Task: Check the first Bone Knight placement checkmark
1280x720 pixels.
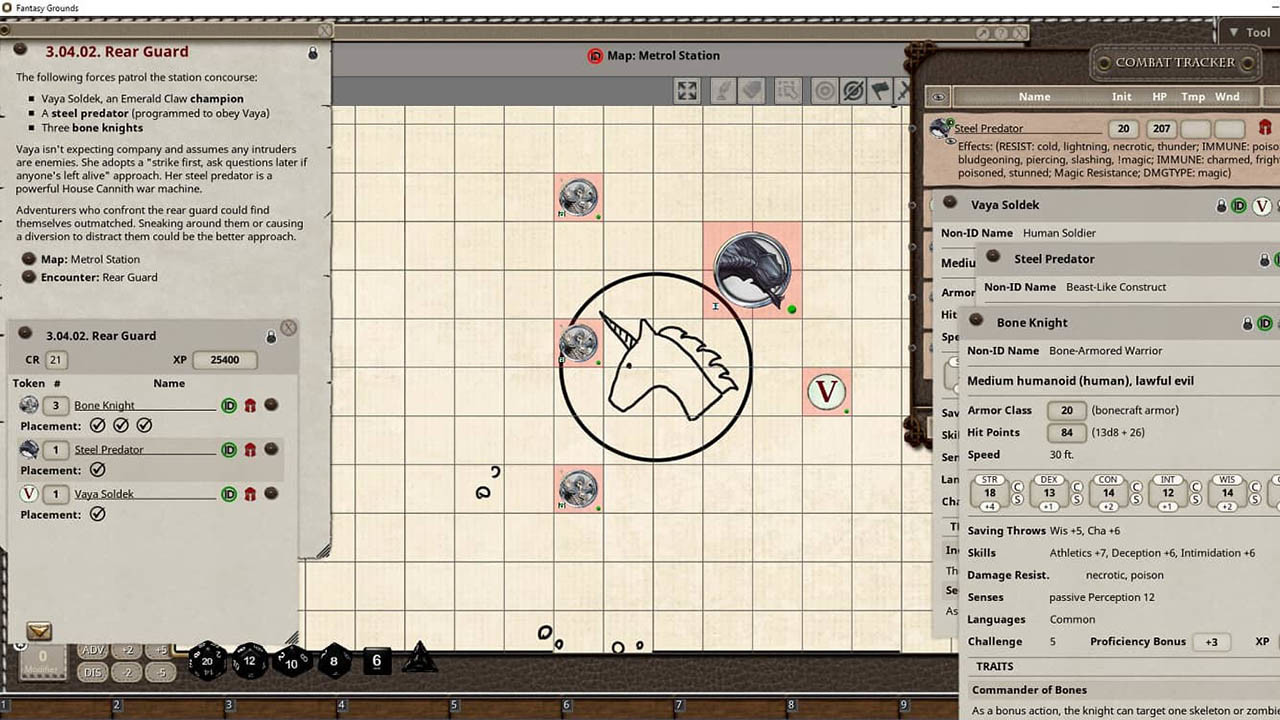Action: coord(97,425)
